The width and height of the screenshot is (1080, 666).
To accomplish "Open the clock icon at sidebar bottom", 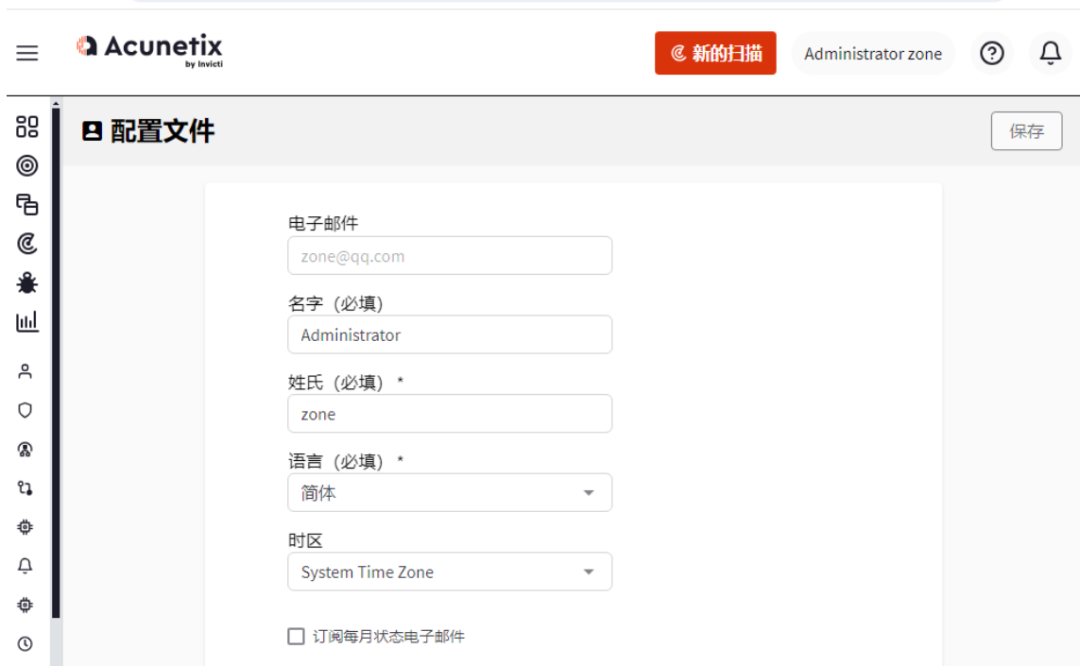I will pyautogui.click(x=25, y=644).
